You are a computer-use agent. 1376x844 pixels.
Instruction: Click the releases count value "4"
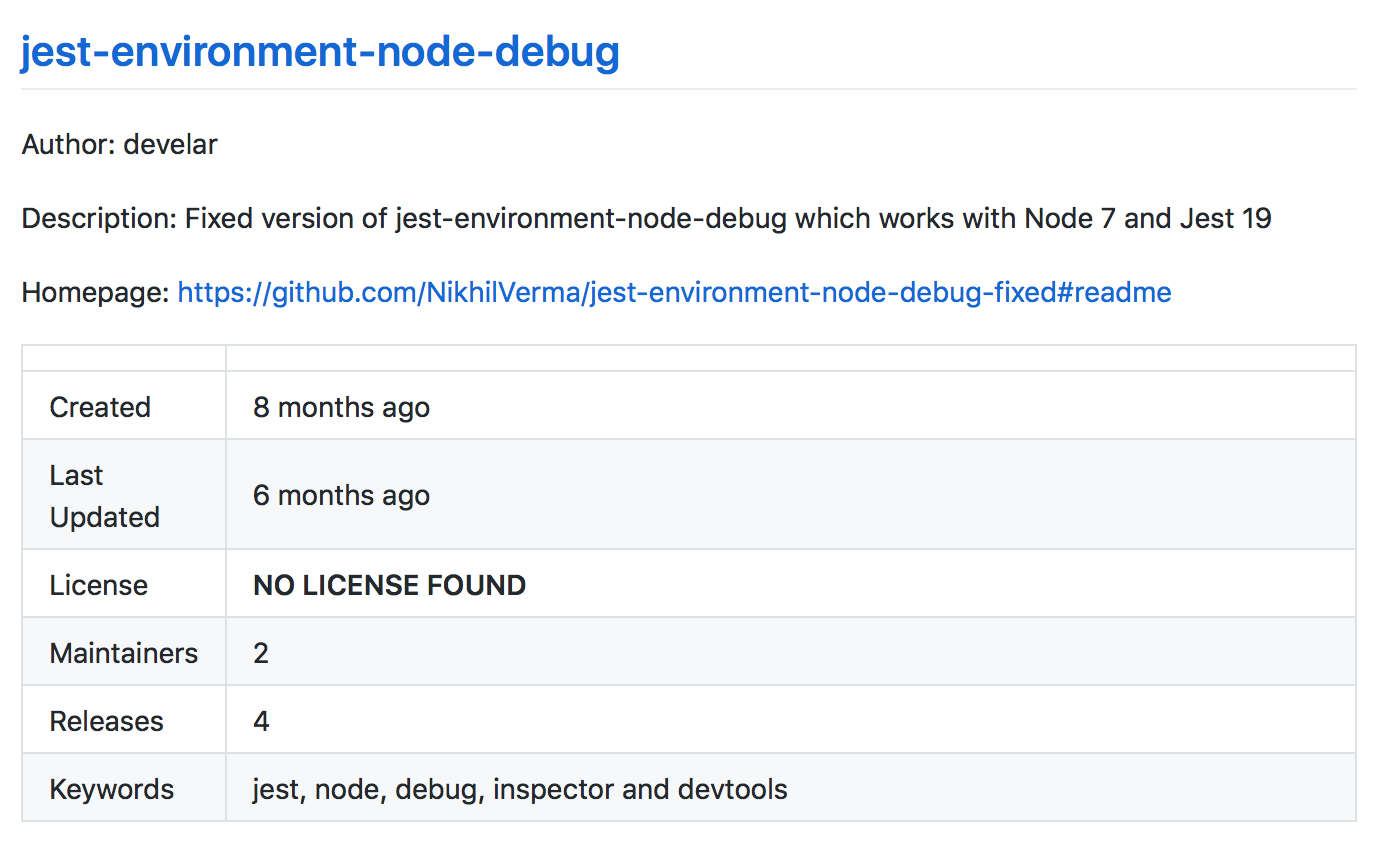(261, 721)
